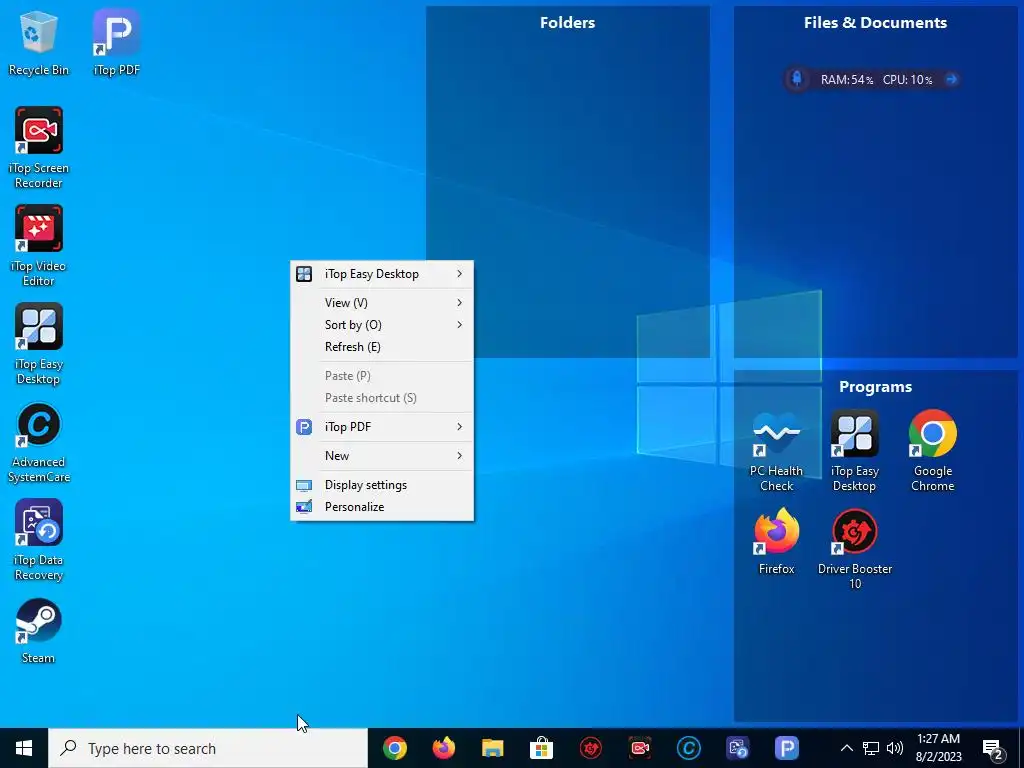Select the Steam desktop shortcut
The width and height of the screenshot is (1024, 768).
(x=39, y=632)
